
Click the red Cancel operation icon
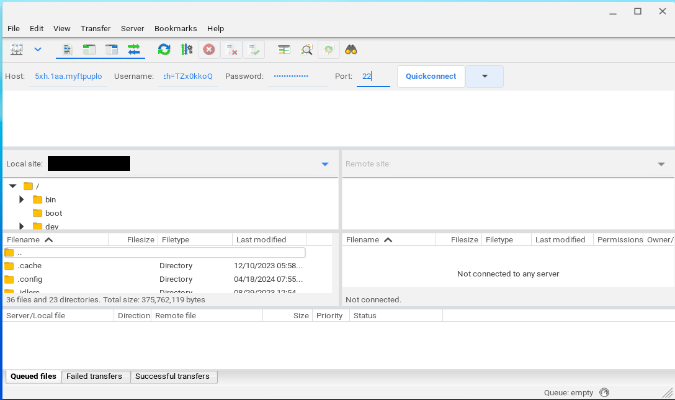click(x=209, y=50)
